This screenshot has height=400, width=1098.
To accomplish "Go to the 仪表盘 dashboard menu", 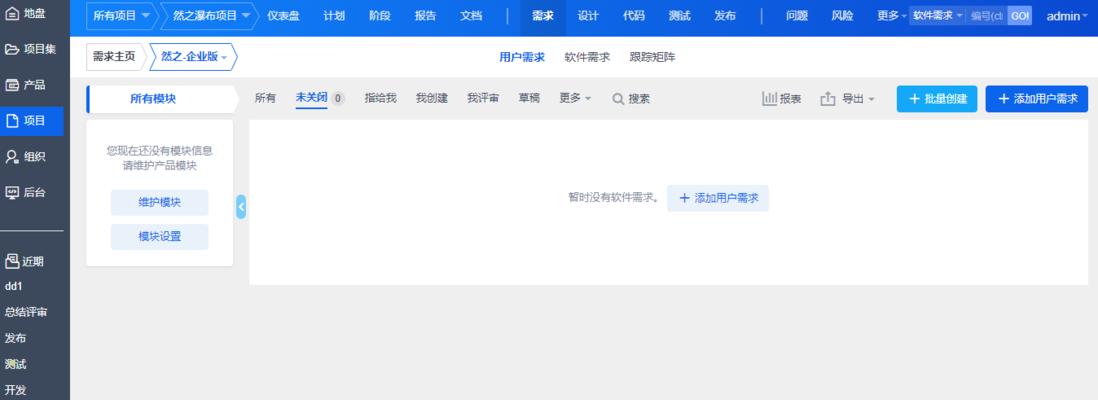I will [284, 16].
